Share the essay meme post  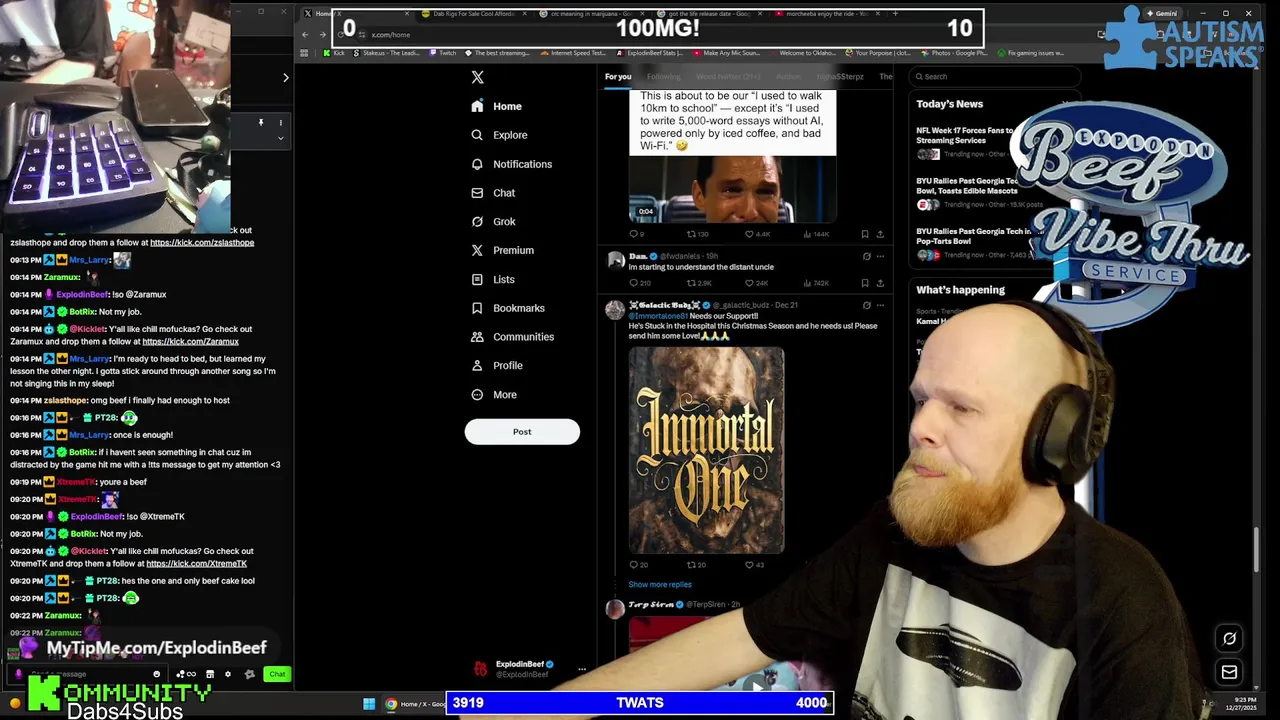click(x=880, y=234)
